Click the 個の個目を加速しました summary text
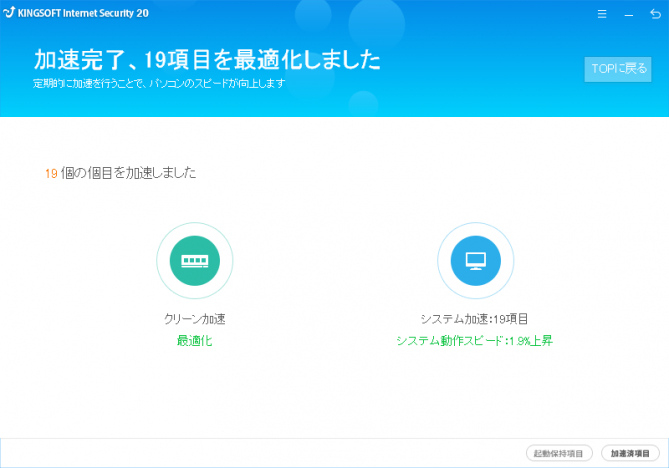 tap(128, 173)
